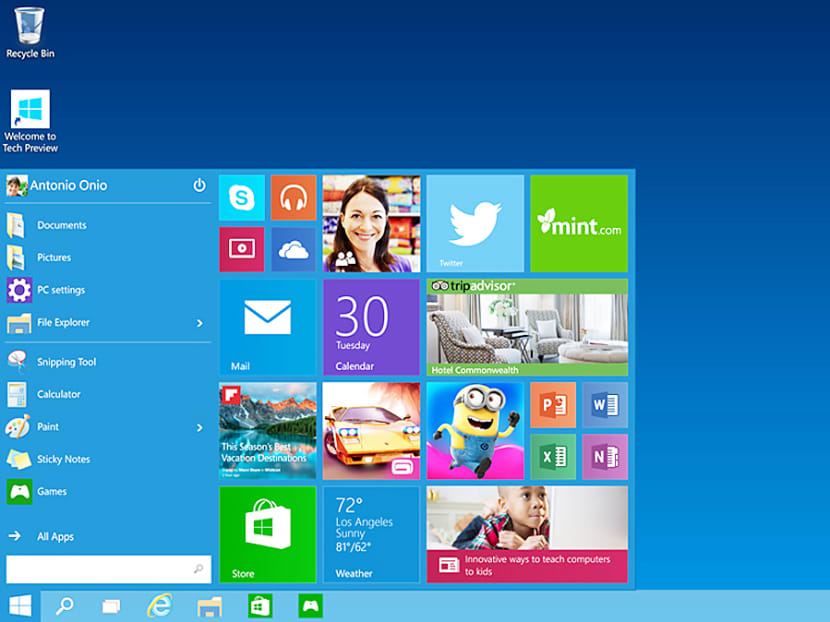Open the Twitter tile
The height and width of the screenshot is (622, 830).
[x=475, y=223]
